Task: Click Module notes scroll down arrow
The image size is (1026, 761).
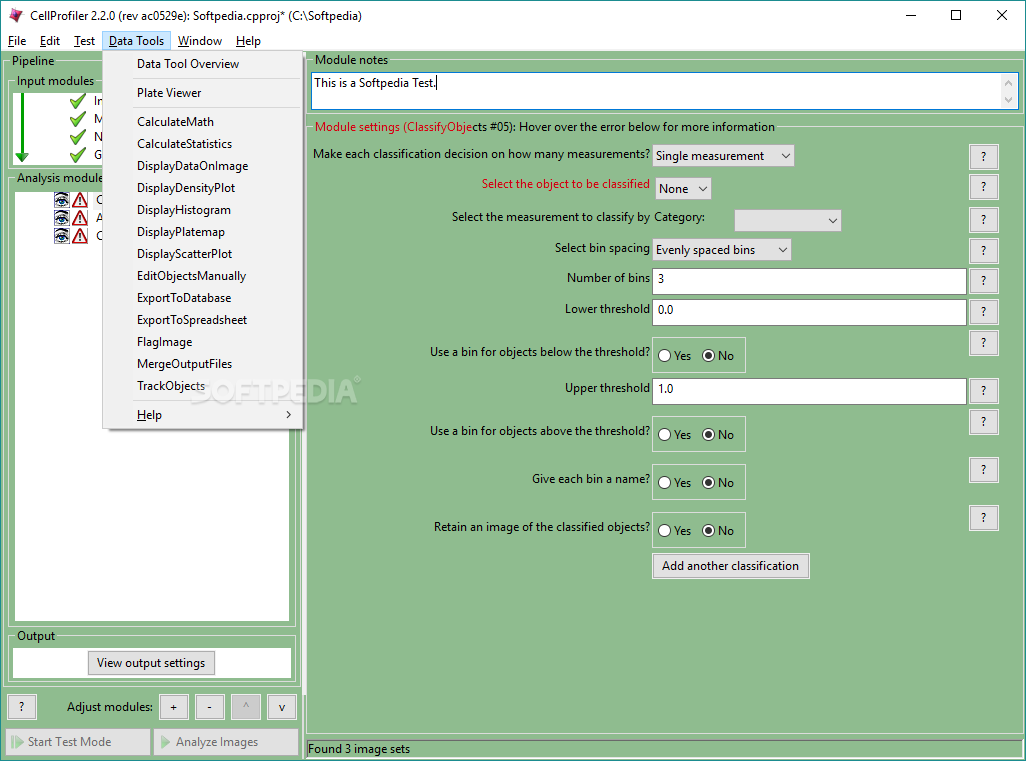Action: coord(1008,99)
